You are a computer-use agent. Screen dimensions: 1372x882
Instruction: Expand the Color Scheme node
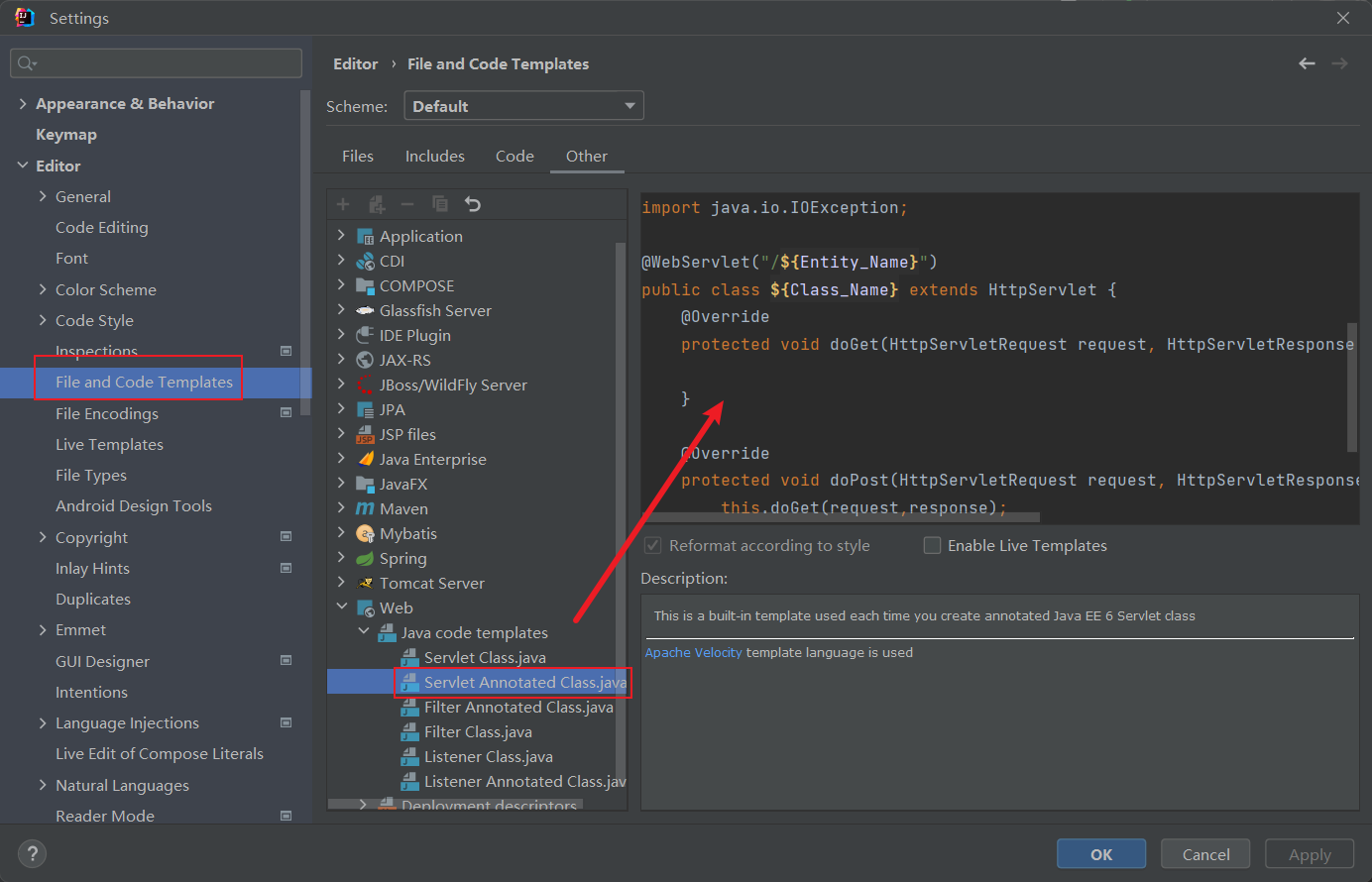point(43,289)
